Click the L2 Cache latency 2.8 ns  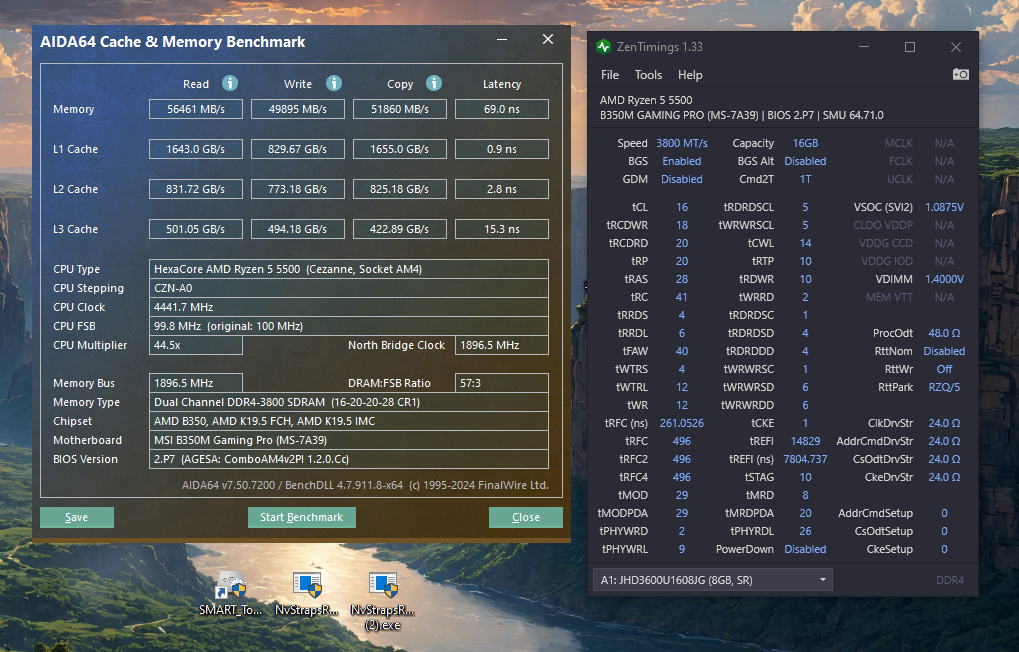(x=502, y=189)
